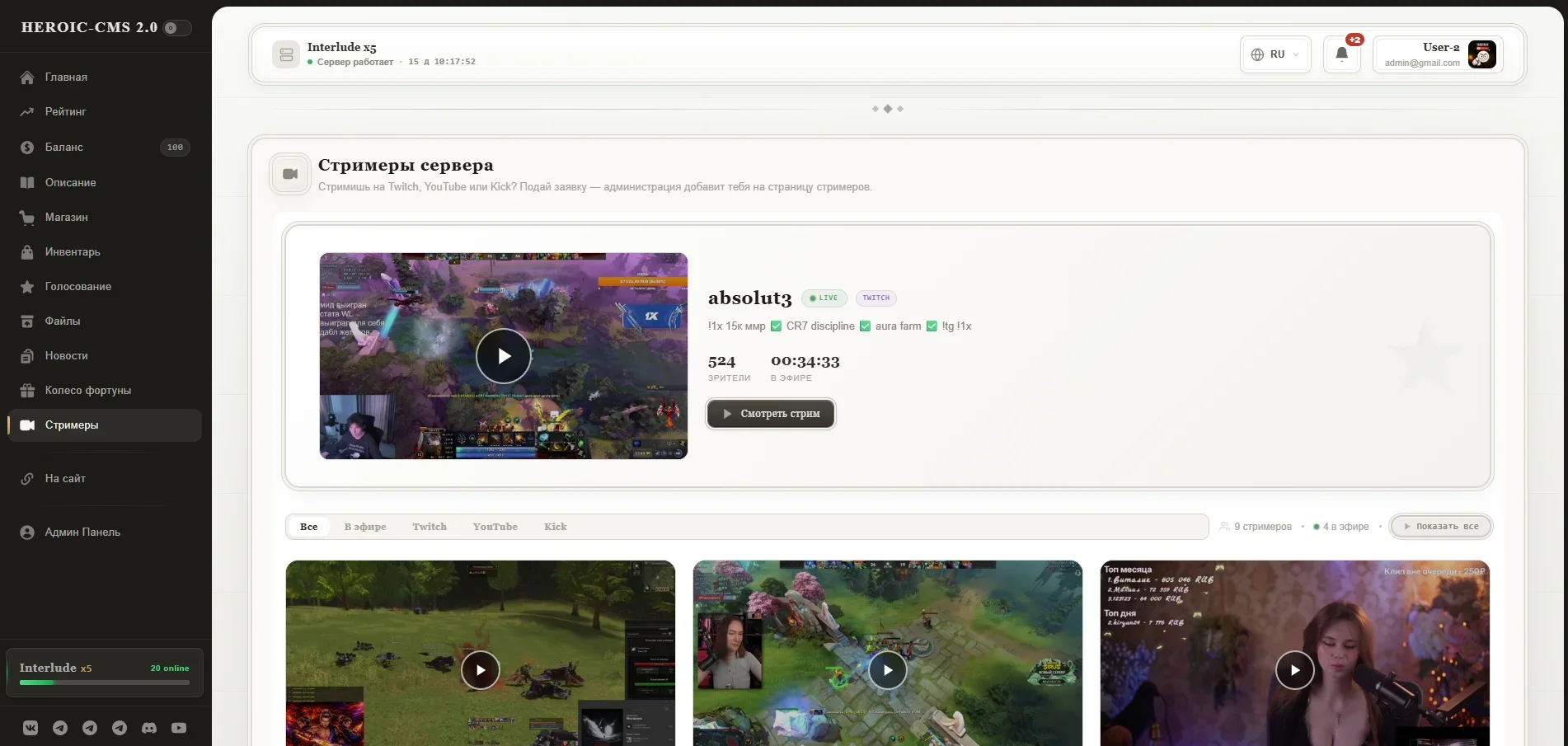Click the 4 в эфире indicator
Viewport: 1568px width, 746px height.
point(1341,527)
